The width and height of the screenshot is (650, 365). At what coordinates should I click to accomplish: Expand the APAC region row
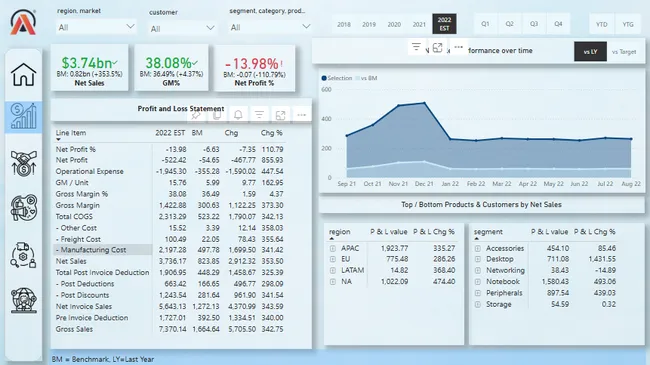(332, 248)
